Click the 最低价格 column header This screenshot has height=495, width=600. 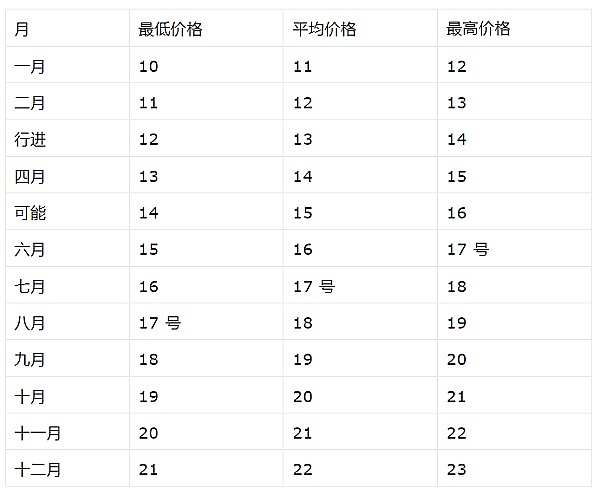(170, 29)
